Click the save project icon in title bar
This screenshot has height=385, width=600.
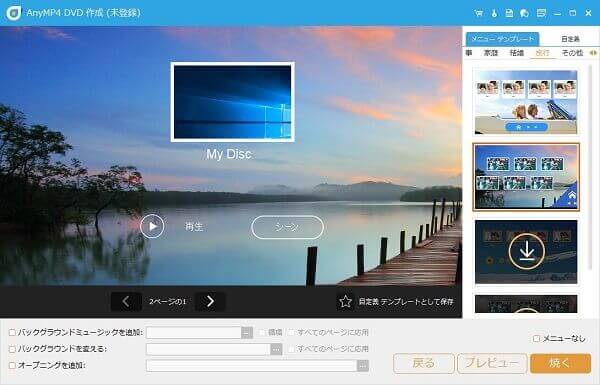pos(509,13)
